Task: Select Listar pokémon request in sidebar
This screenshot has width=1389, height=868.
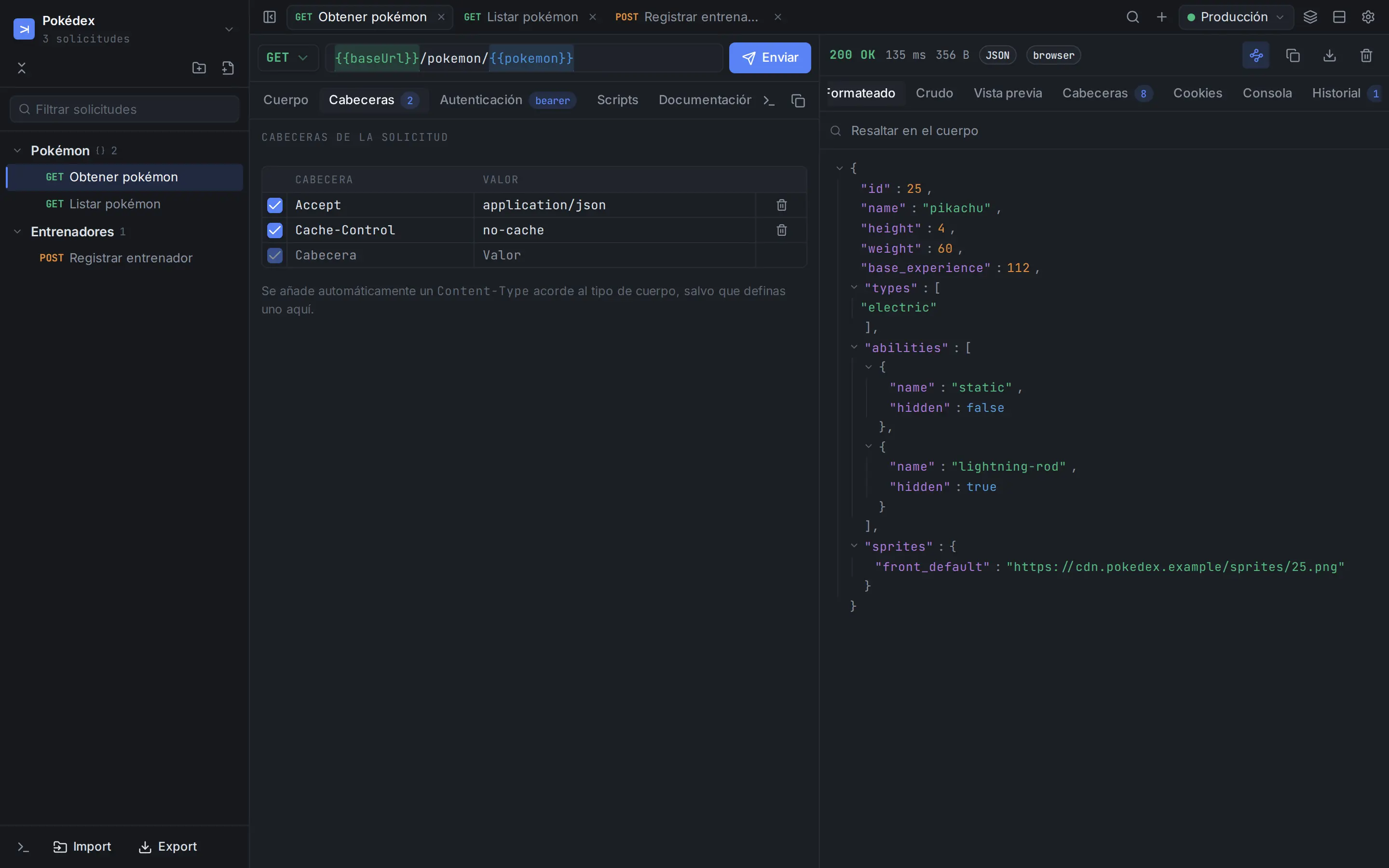Action: pyautogui.click(x=124, y=204)
